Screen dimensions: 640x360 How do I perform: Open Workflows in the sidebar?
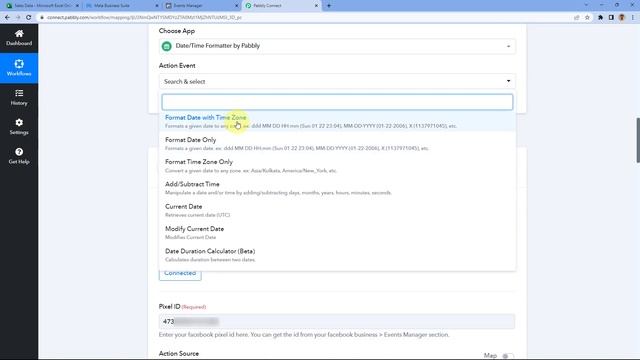click(x=19, y=68)
